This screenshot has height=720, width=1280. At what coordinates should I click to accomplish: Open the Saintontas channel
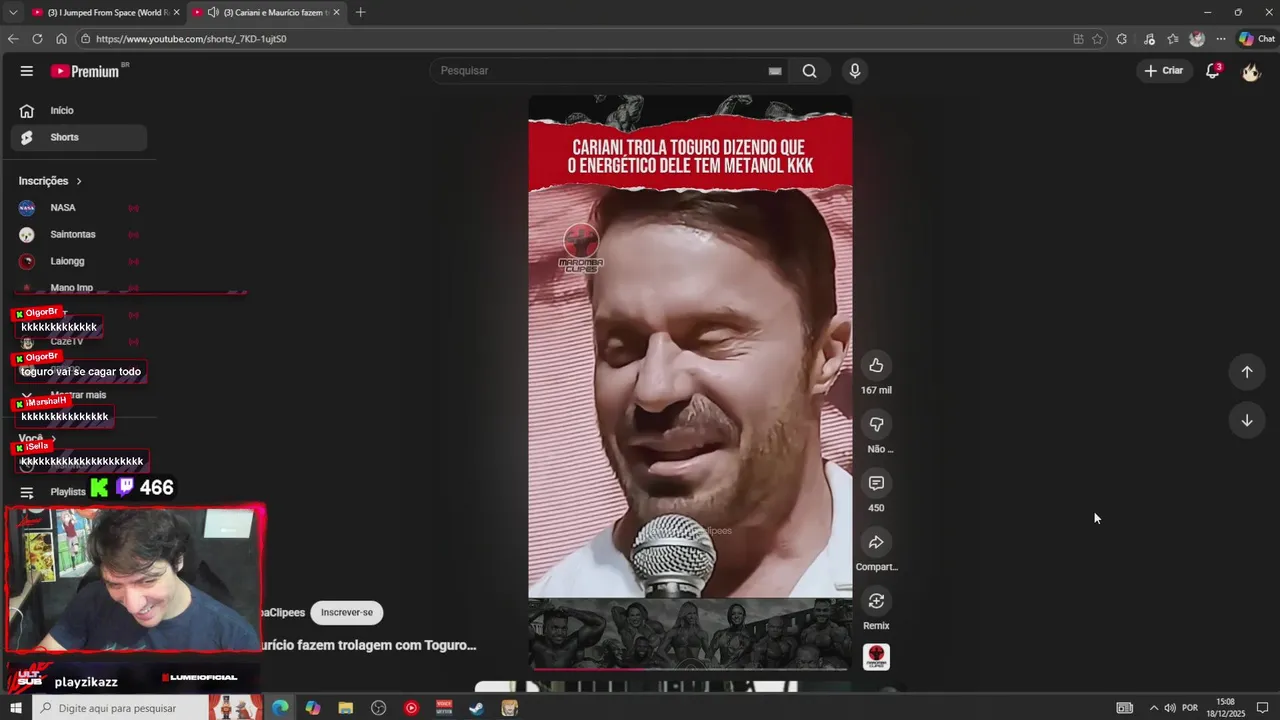click(x=79, y=234)
